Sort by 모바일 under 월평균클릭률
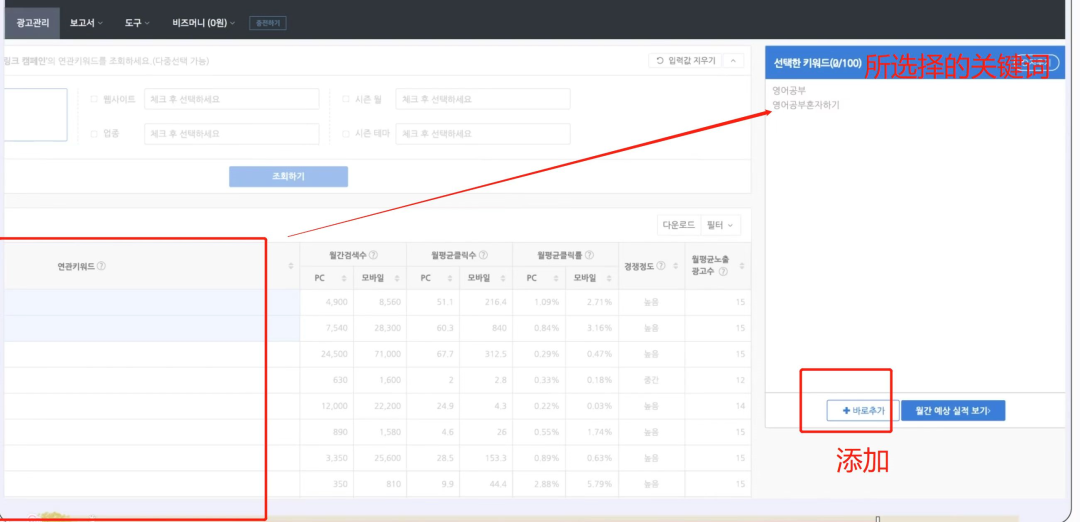Viewport: 1080px width, 522px height. click(x=610, y=278)
